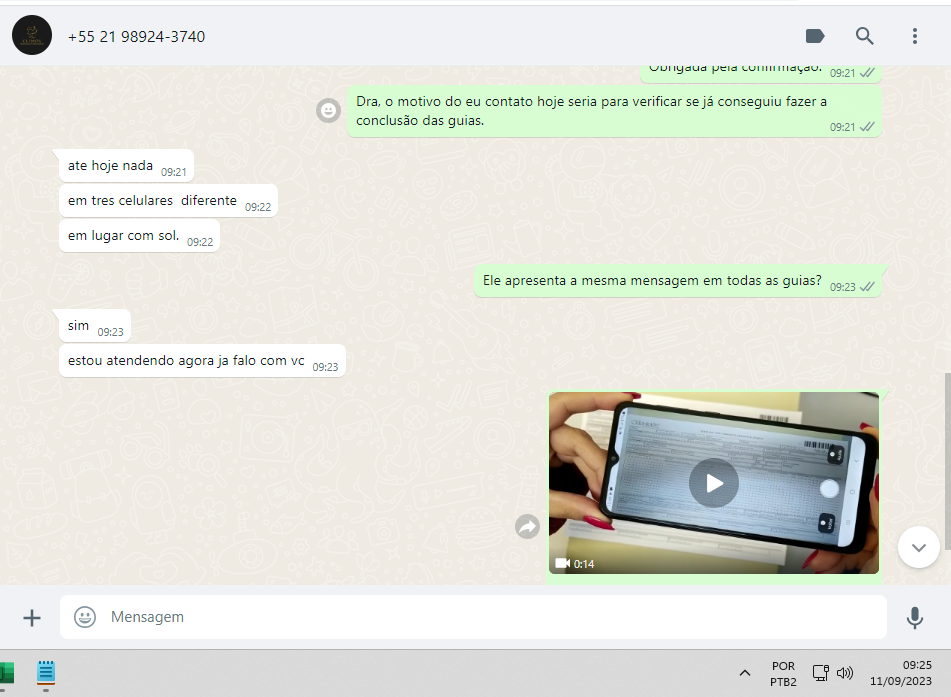
Task: Open the Notepad app in taskbar
Action: click(45, 673)
